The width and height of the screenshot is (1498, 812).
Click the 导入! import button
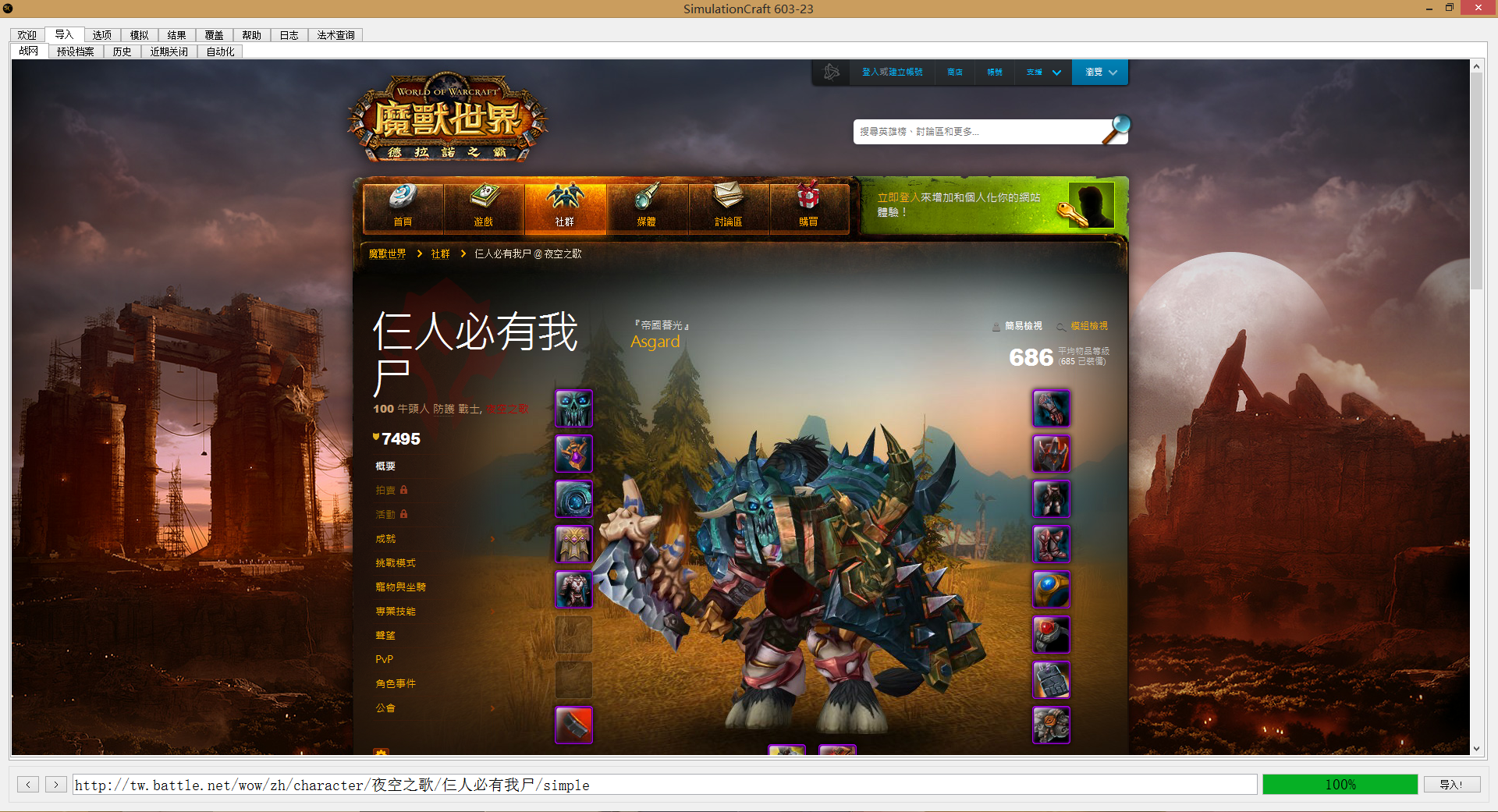click(x=1451, y=785)
